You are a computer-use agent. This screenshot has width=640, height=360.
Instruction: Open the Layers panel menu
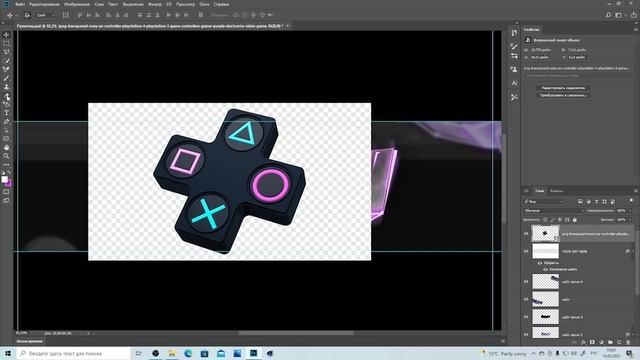click(636, 191)
